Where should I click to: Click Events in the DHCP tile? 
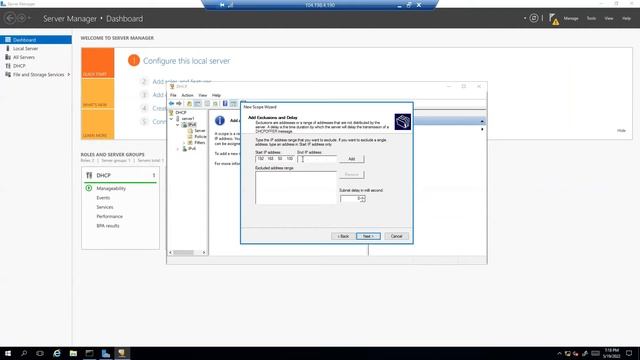coord(103,198)
